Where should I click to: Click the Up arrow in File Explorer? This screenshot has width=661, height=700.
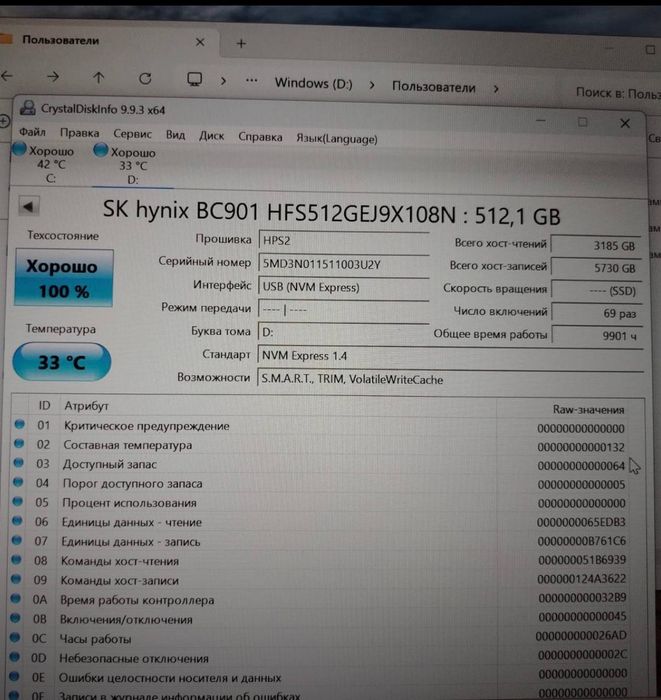(x=99, y=78)
